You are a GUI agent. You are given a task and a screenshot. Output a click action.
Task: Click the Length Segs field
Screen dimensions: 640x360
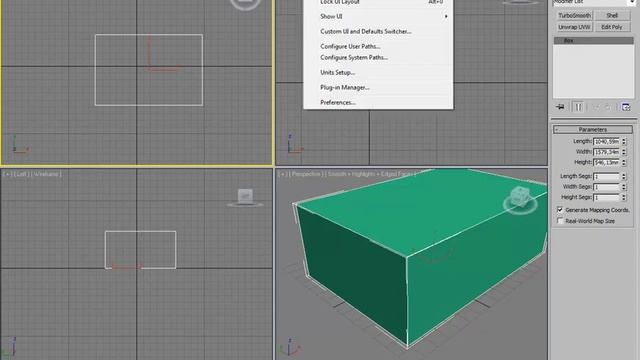pyautogui.click(x=607, y=176)
